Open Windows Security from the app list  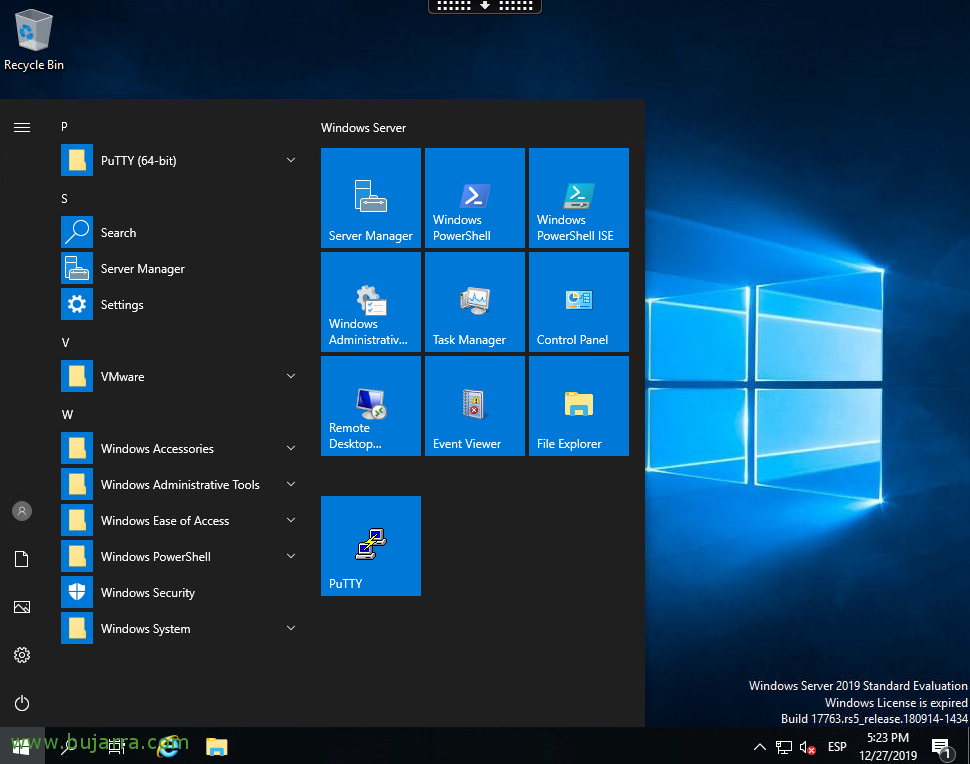(181, 592)
